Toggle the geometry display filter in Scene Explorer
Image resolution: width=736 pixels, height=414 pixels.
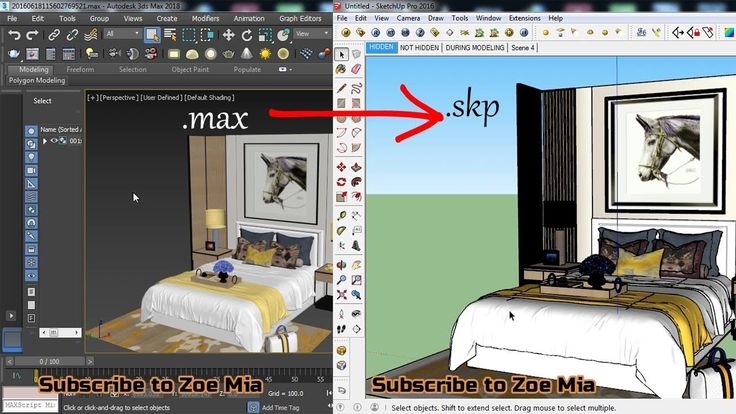click(31, 131)
